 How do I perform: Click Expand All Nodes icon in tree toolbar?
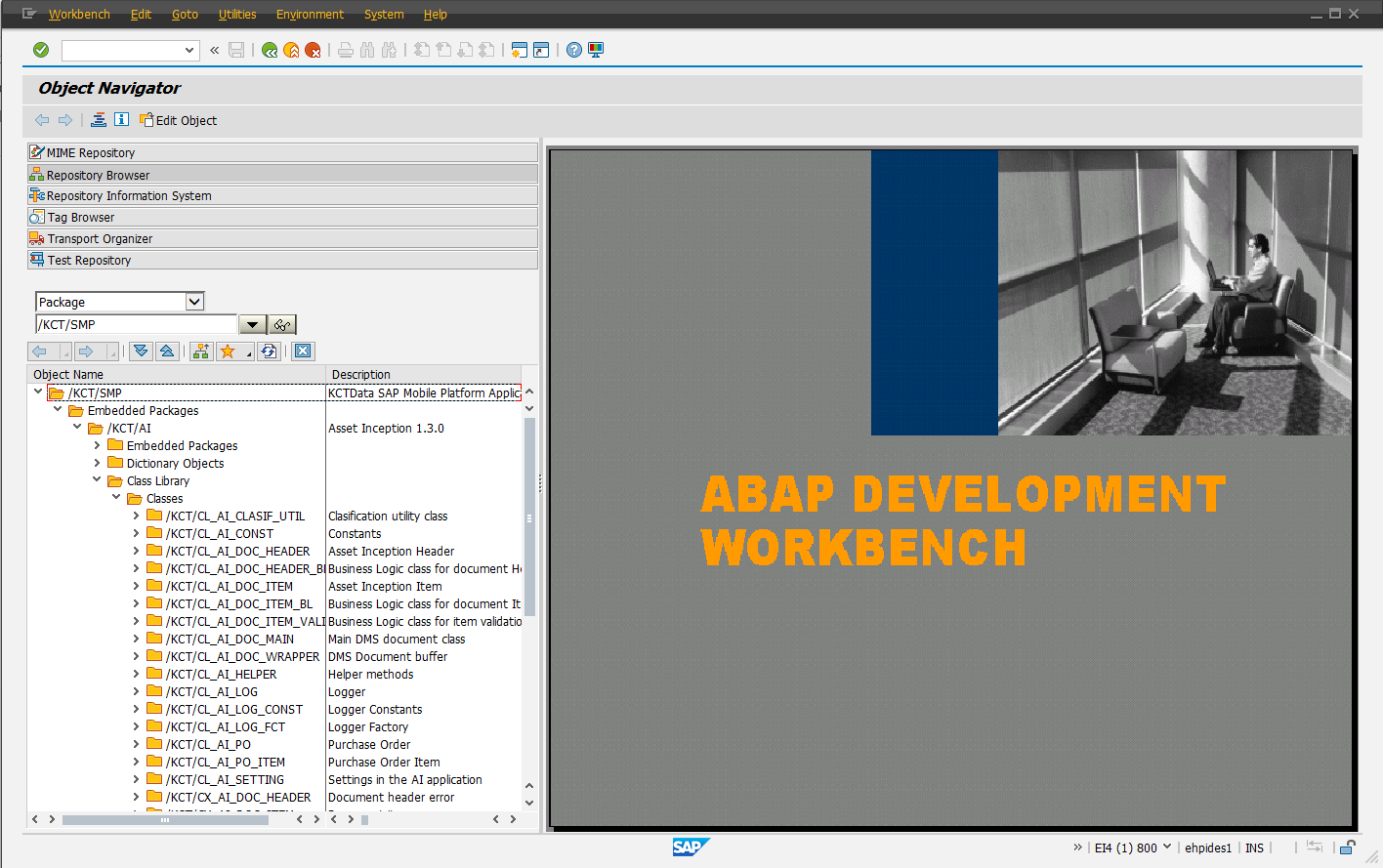[141, 351]
